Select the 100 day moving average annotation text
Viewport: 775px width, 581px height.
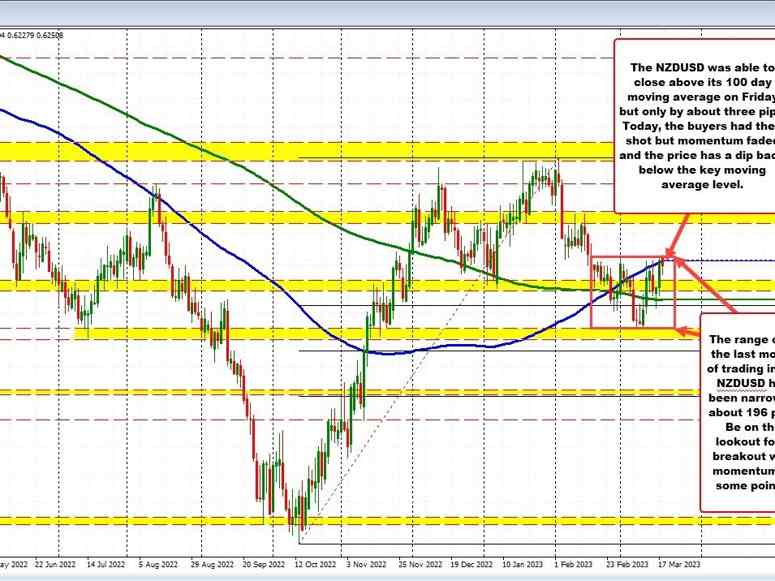pos(698,126)
